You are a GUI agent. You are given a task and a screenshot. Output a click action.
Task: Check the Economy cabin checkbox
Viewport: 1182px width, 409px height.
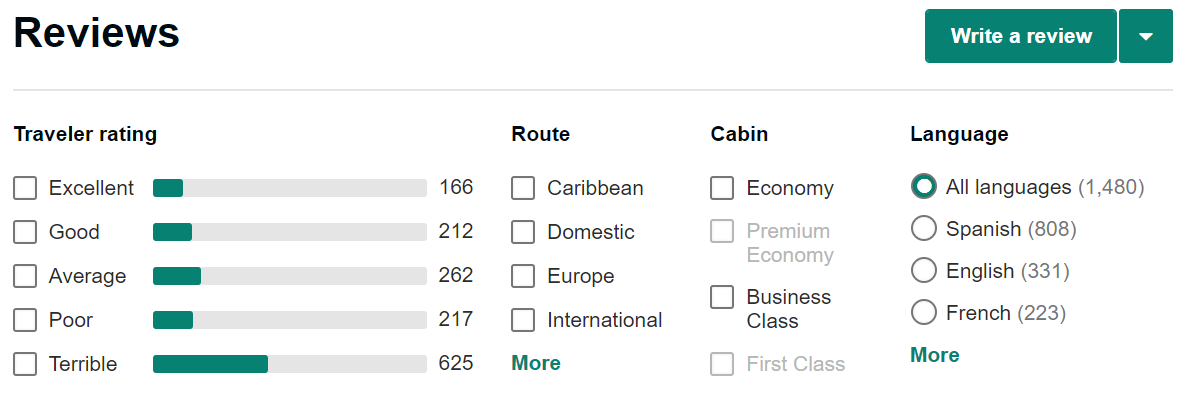(x=722, y=188)
